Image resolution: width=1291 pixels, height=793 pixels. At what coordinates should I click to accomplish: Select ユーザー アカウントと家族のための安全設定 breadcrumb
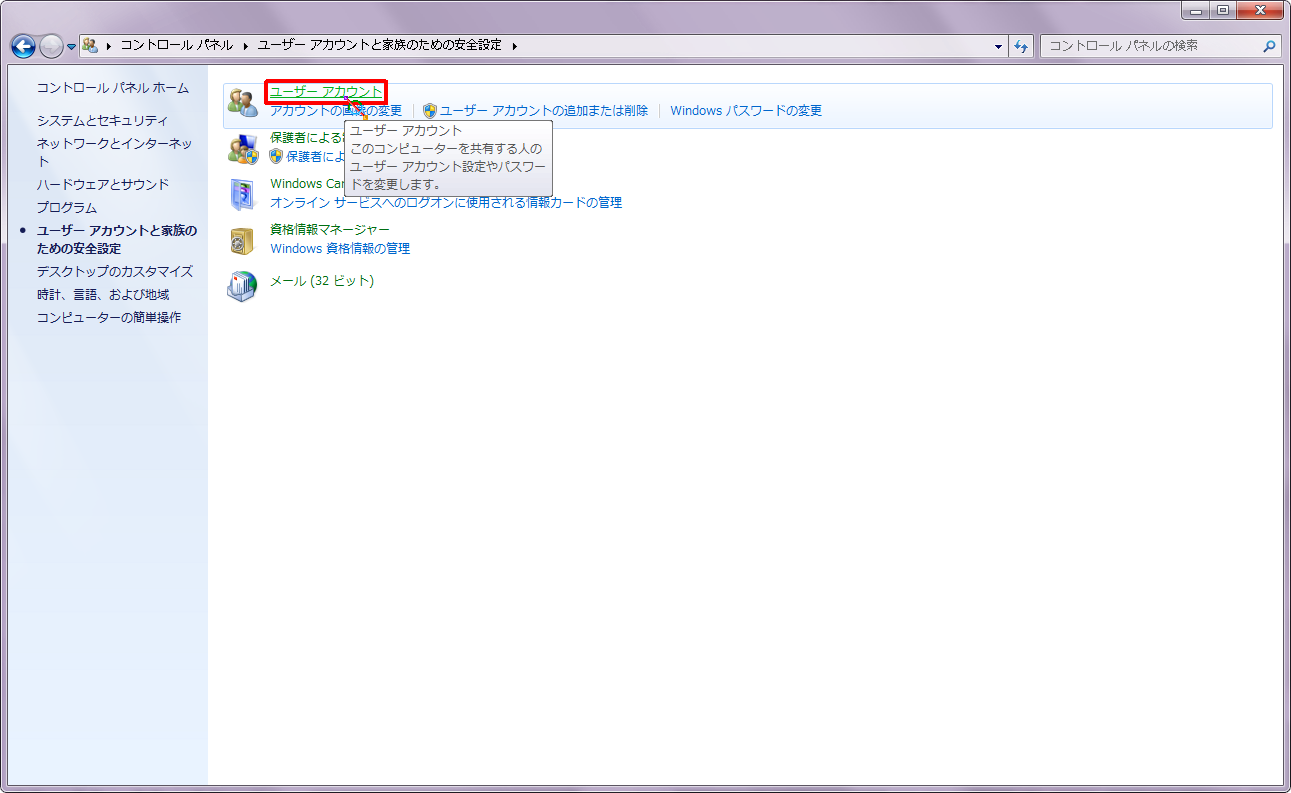380,46
